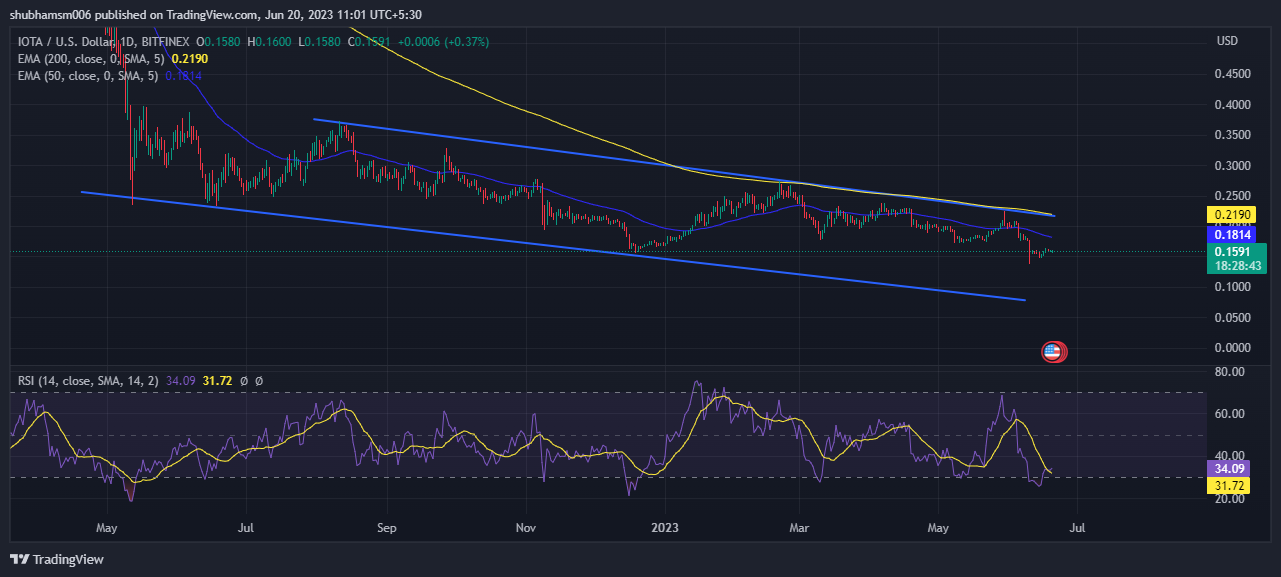Screen dimensions: 1281x577
Task: Open the TradingView logo at bottom left
Action: 57,559
